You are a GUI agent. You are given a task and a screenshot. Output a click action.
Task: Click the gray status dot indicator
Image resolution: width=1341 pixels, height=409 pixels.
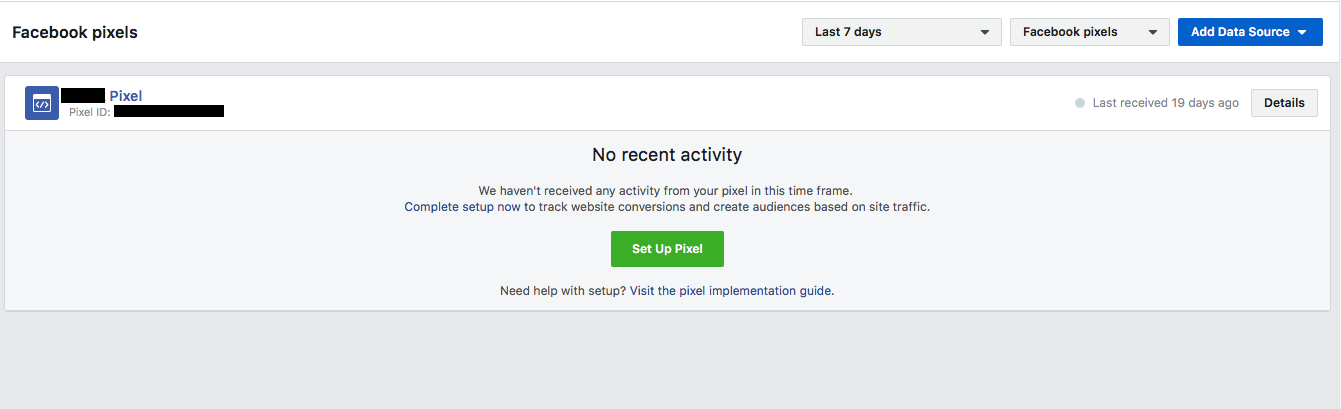[x=1080, y=103]
